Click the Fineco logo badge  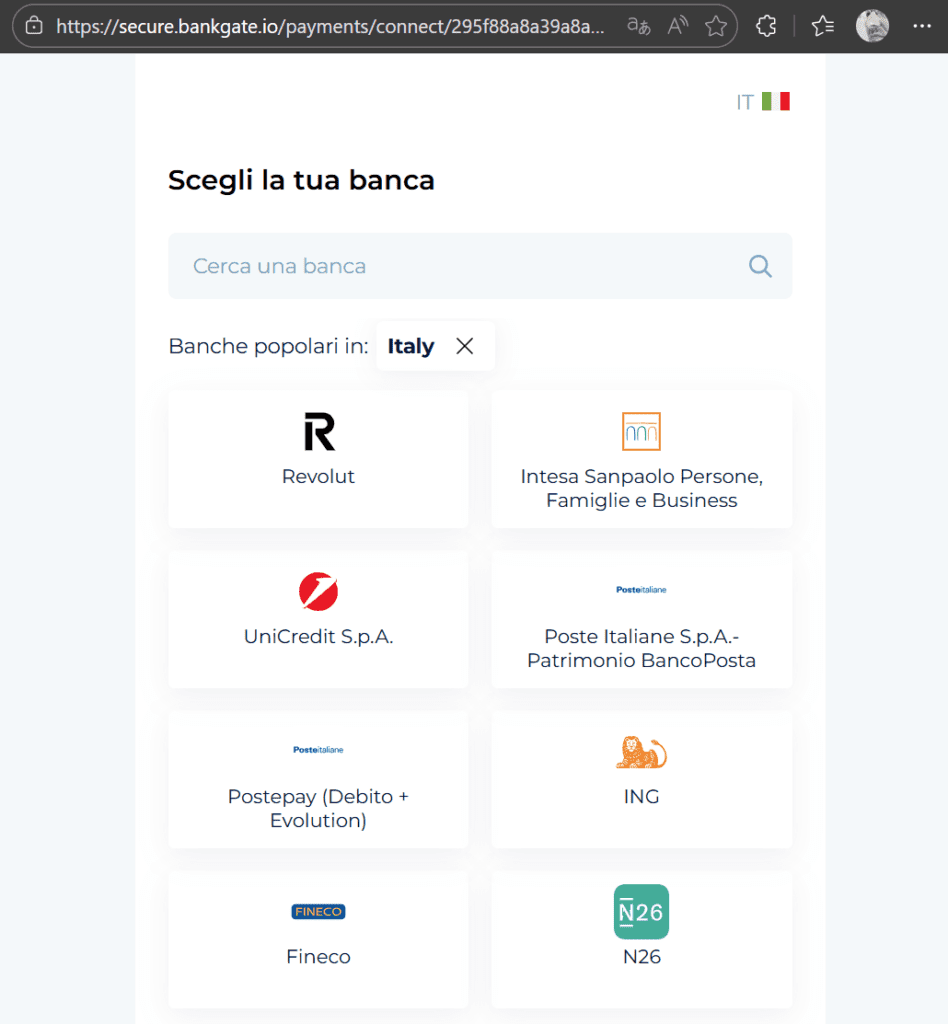point(318,911)
